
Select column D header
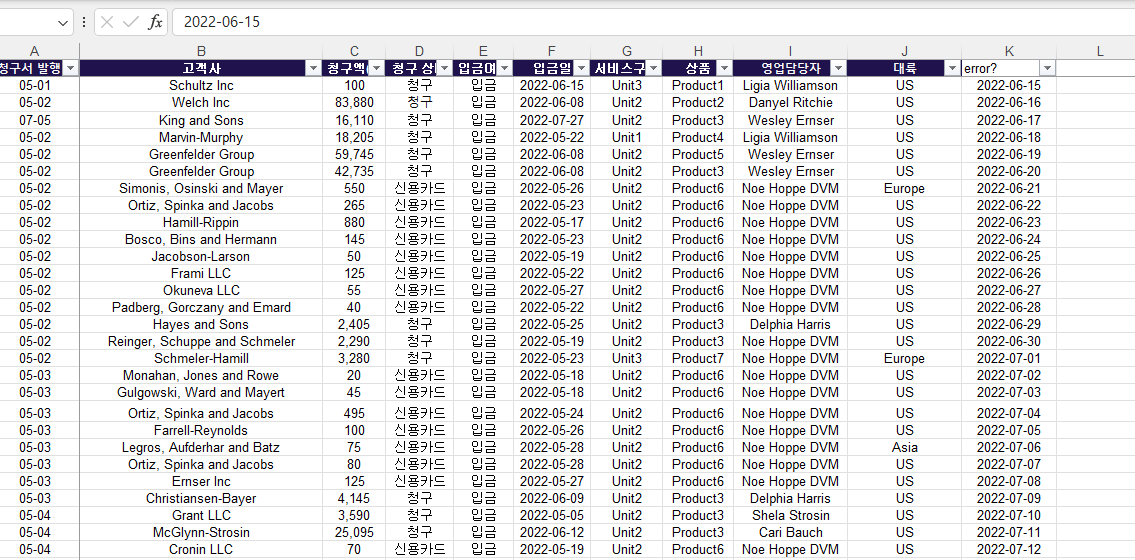419,51
